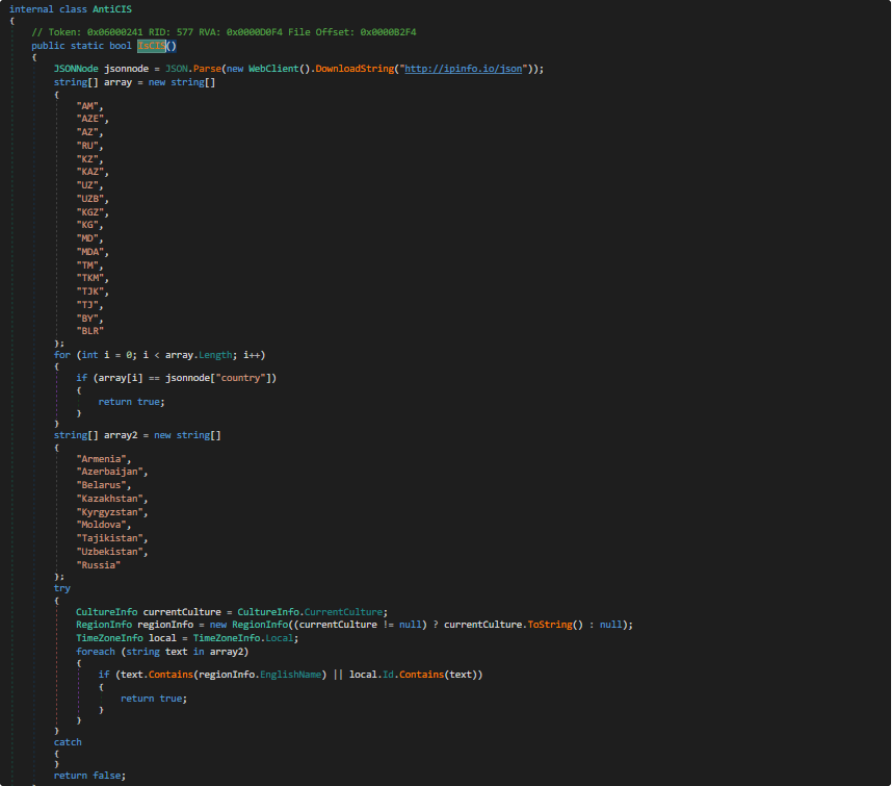Click the highlighted IsCIS method name
The image size is (892, 786).
pos(150,46)
